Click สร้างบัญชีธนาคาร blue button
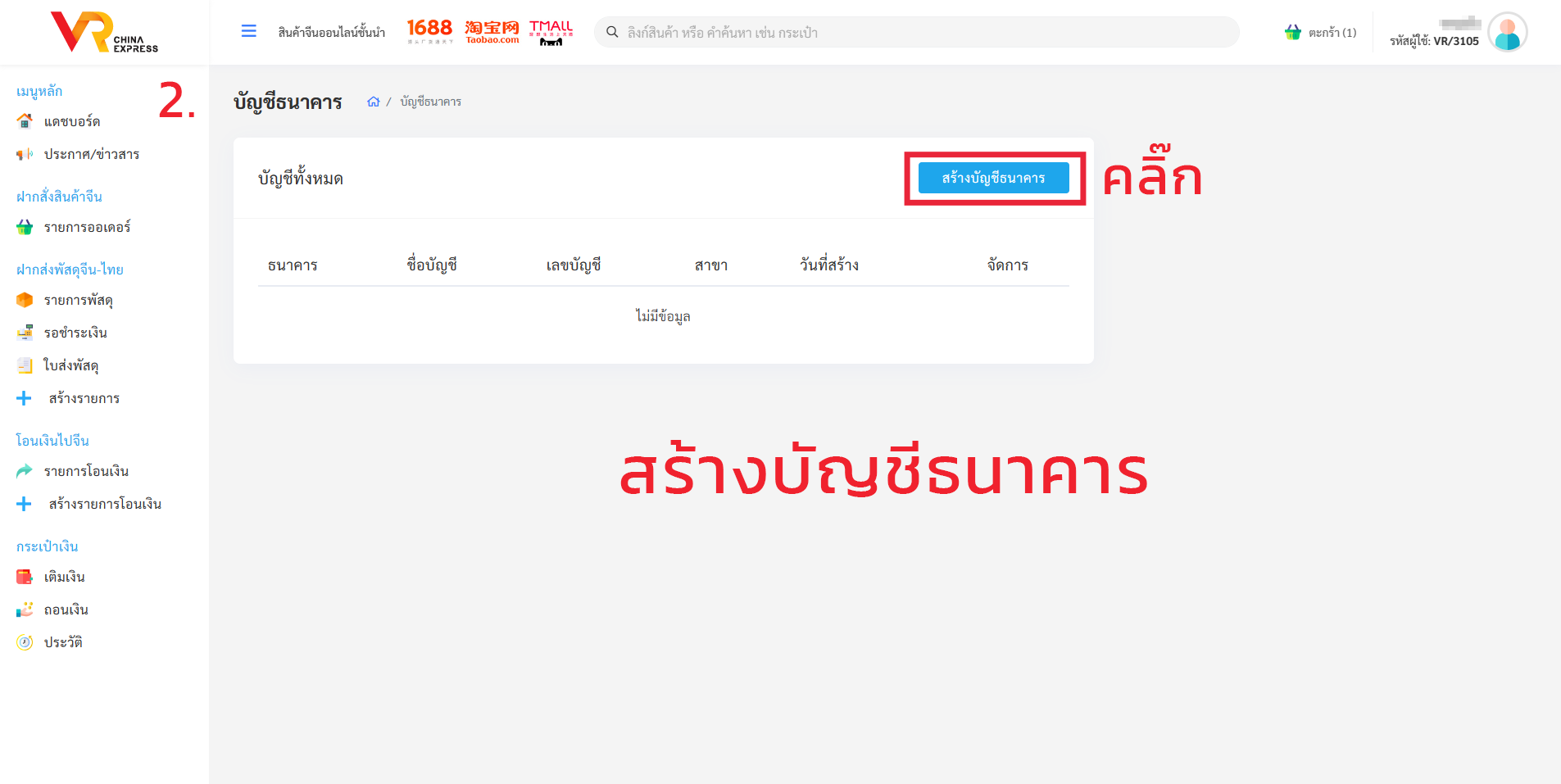This screenshot has height=784, width=1561. click(x=993, y=178)
